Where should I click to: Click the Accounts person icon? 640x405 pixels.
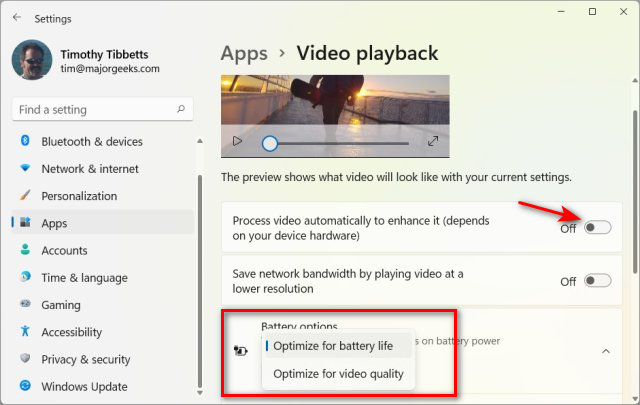pos(25,249)
